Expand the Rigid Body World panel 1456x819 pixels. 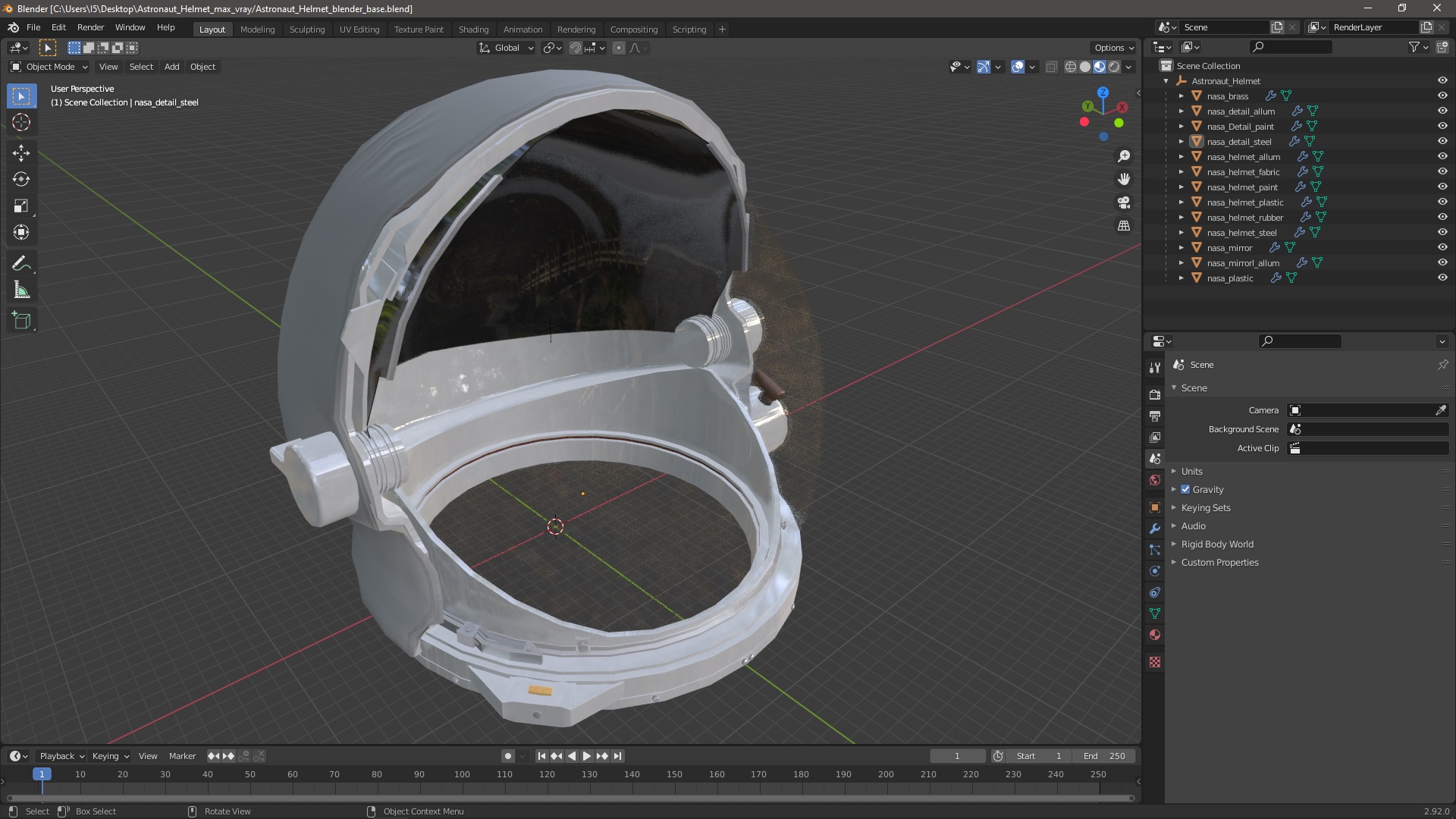(x=1216, y=544)
